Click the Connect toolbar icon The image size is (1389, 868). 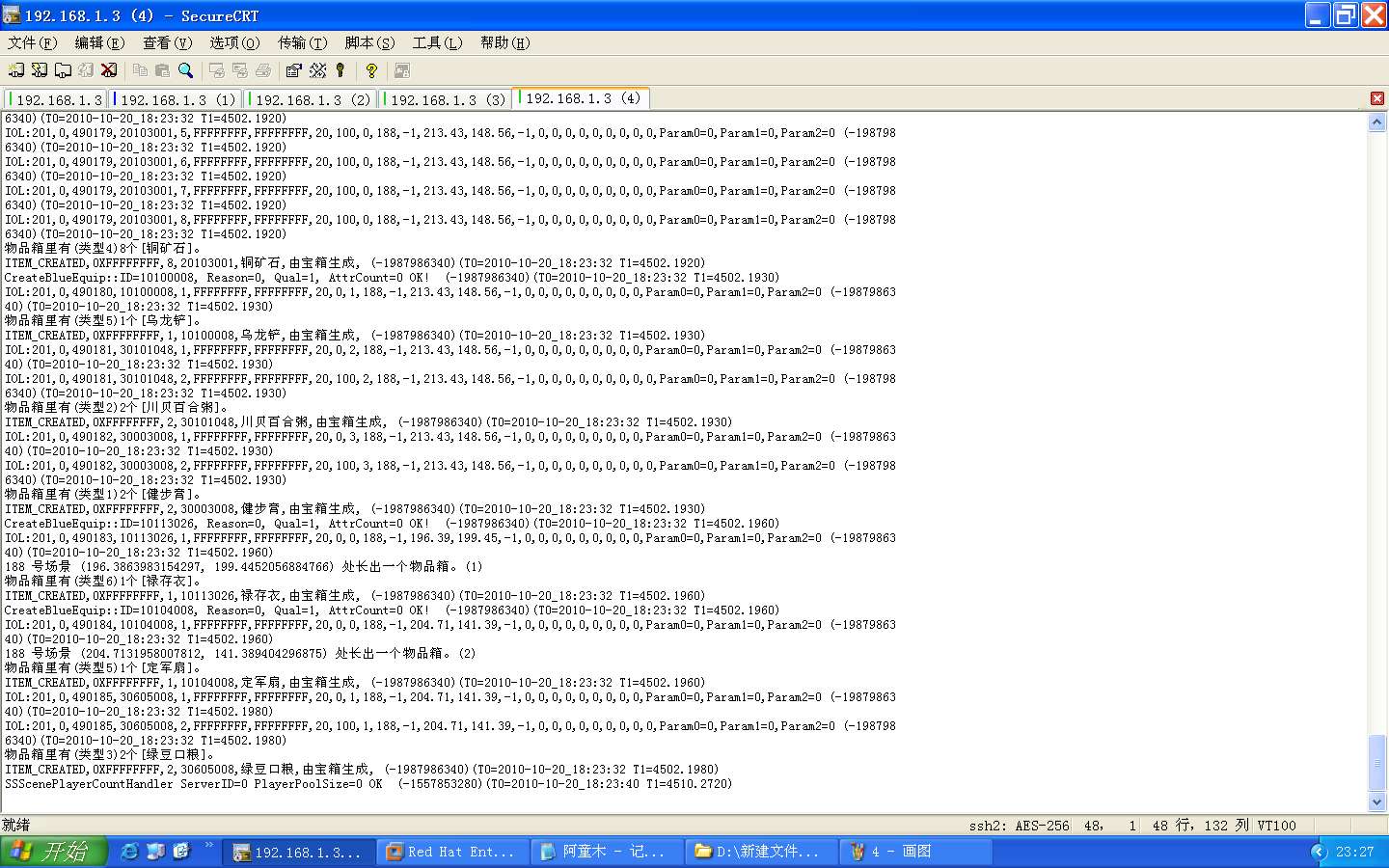pos(16,70)
